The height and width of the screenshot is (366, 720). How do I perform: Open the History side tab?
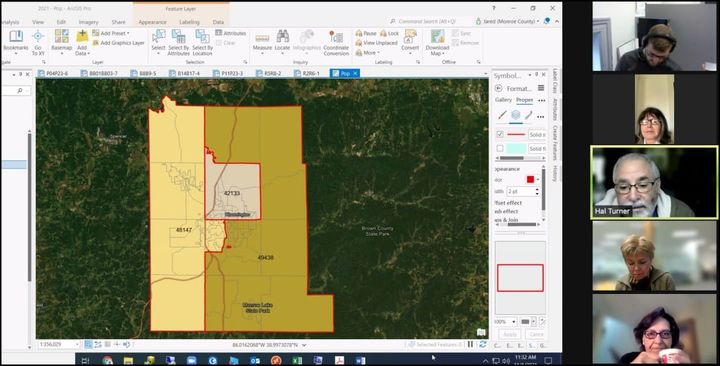click(555, 174)
